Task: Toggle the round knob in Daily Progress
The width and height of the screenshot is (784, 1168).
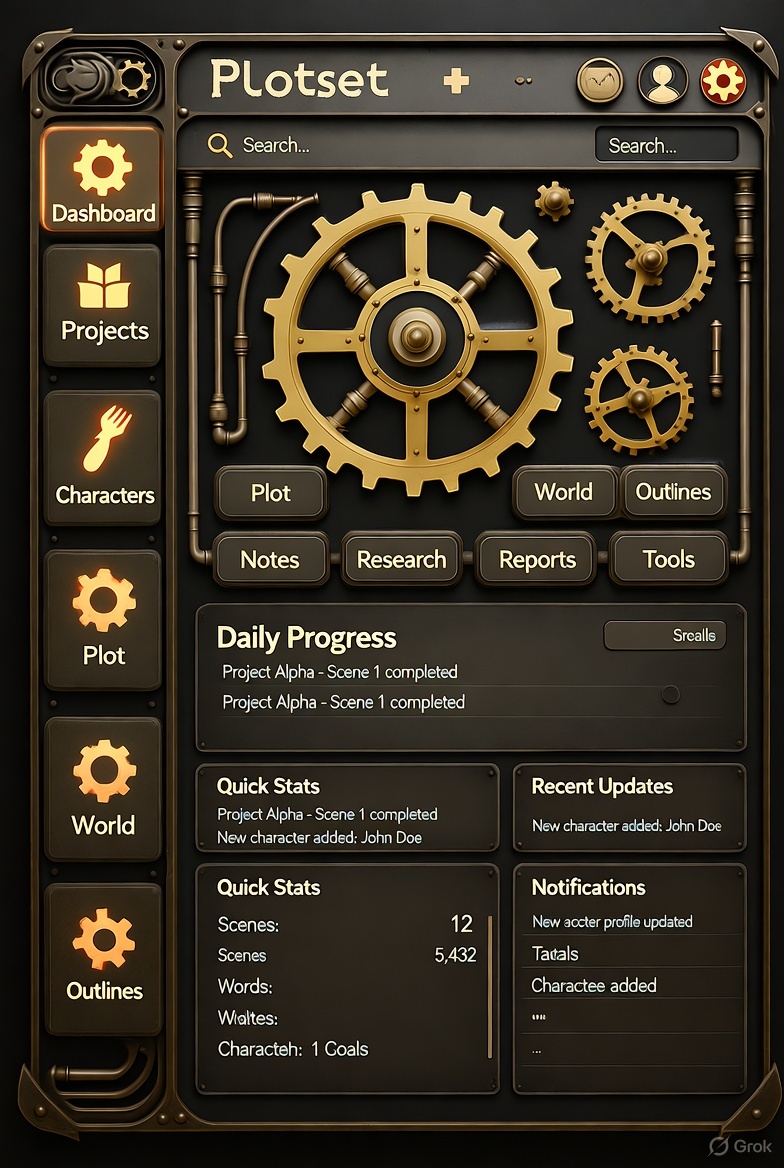Action: coord(671,694)
